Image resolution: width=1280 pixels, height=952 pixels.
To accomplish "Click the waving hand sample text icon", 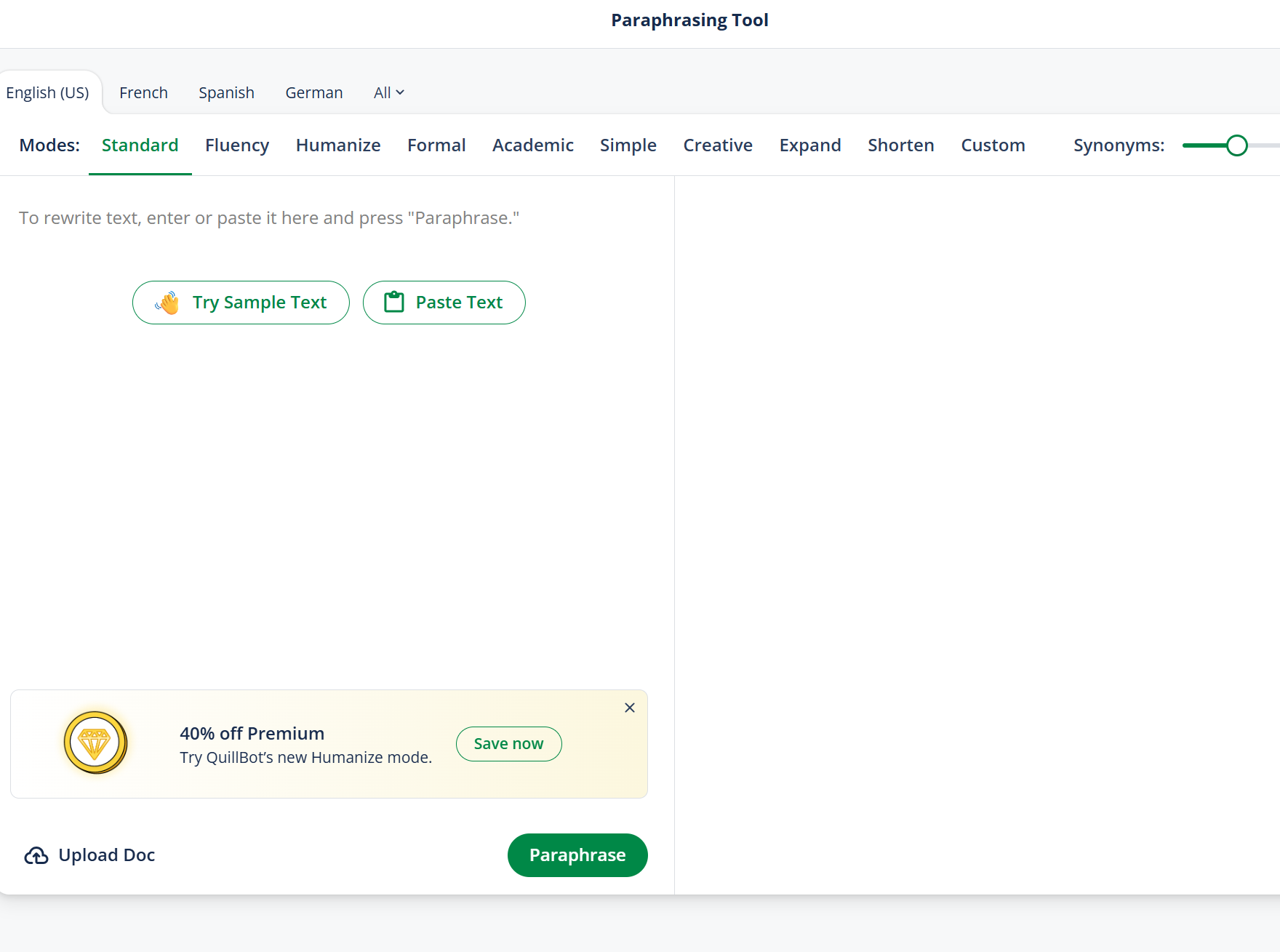I will click(167, 303).
